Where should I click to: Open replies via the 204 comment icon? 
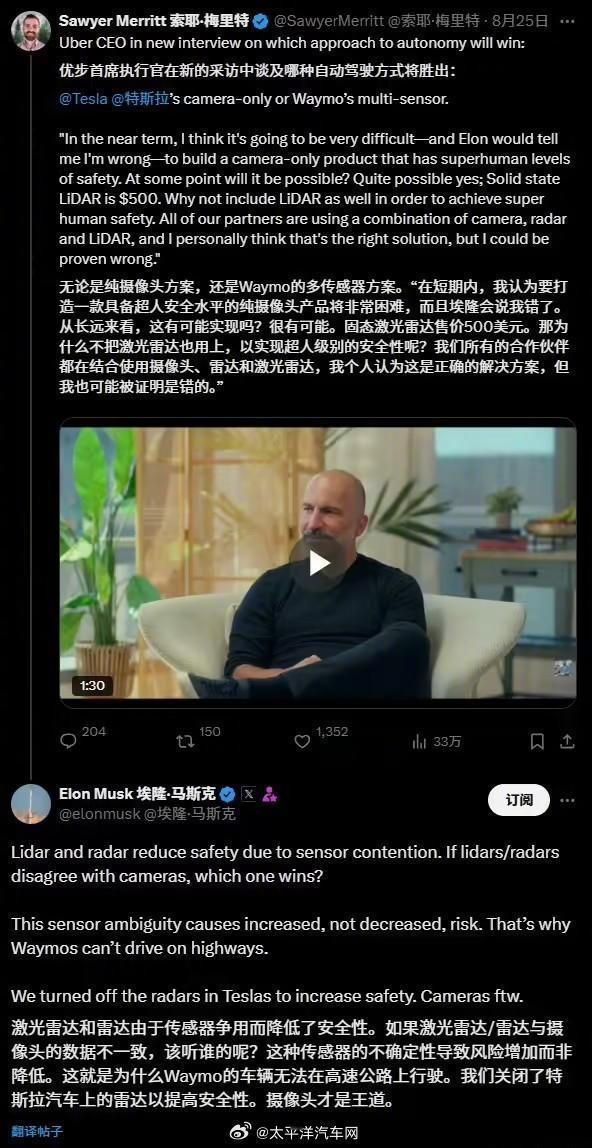(x=68, y=742)
